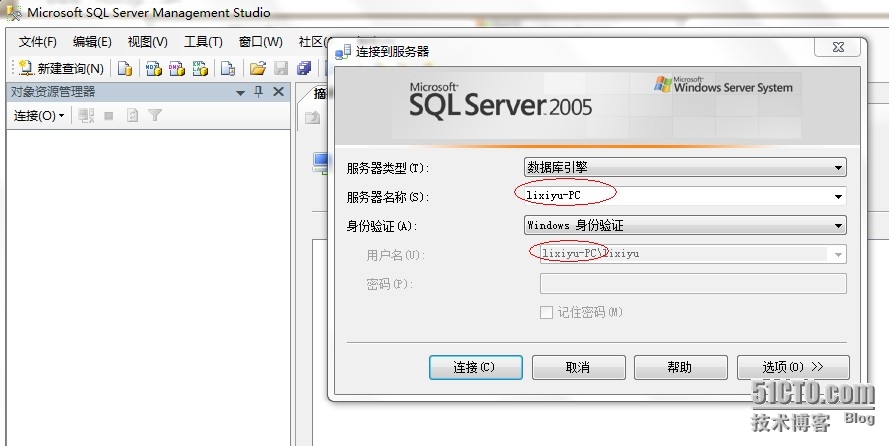Click the Help (帮助) button
This screenshot has width=889, height=446.
(x=680, y=367)
